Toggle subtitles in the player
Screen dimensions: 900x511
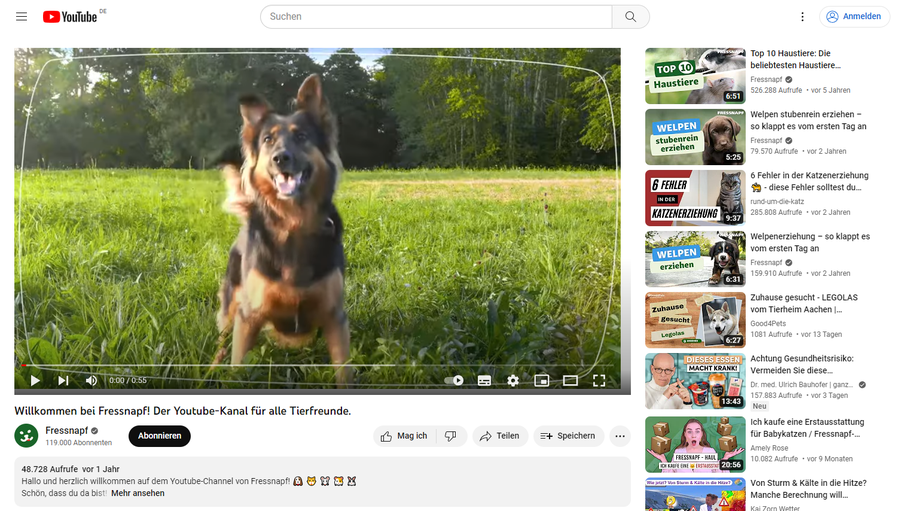484,381
